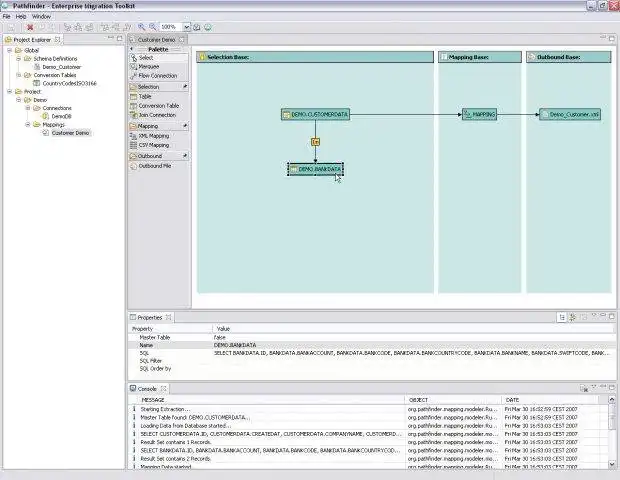
Task: Click the Selection Base lane header
Action: point(315,57)
